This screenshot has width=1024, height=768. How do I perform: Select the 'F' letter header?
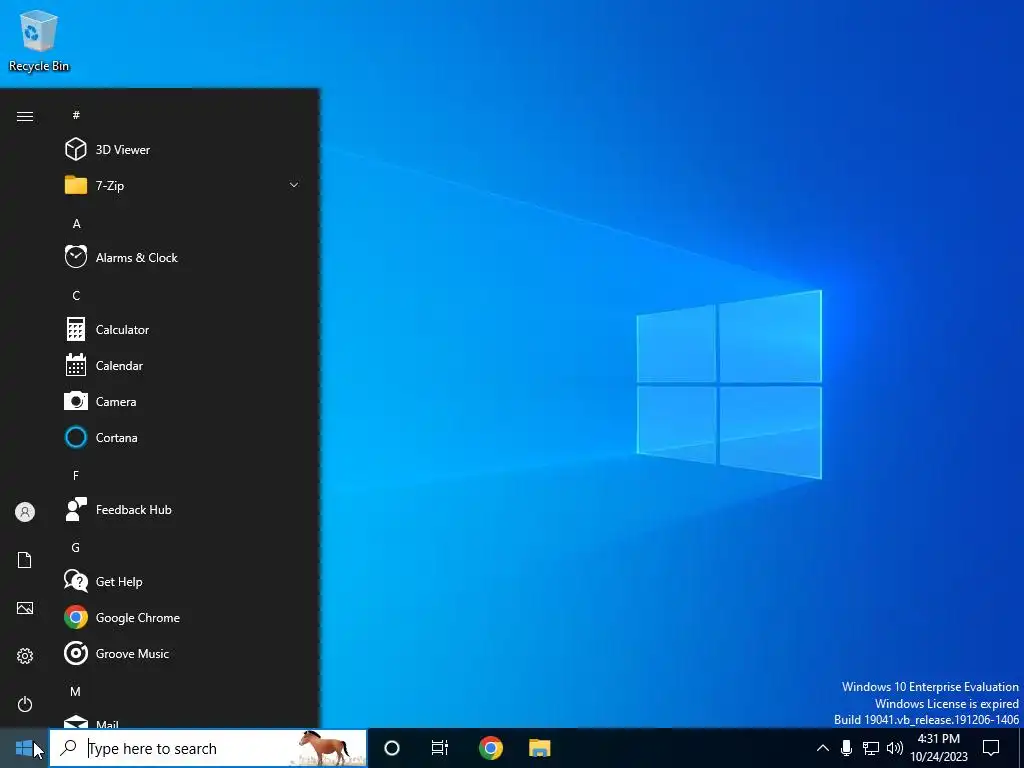76,475
